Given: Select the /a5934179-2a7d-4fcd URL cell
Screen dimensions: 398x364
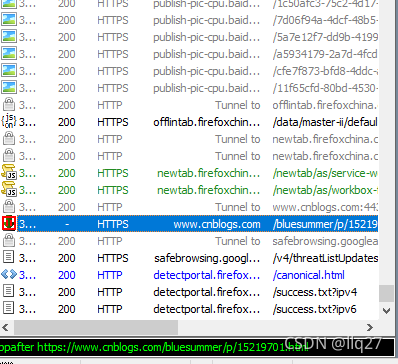Looking at the screenshot, I should (x=325, y=54).
